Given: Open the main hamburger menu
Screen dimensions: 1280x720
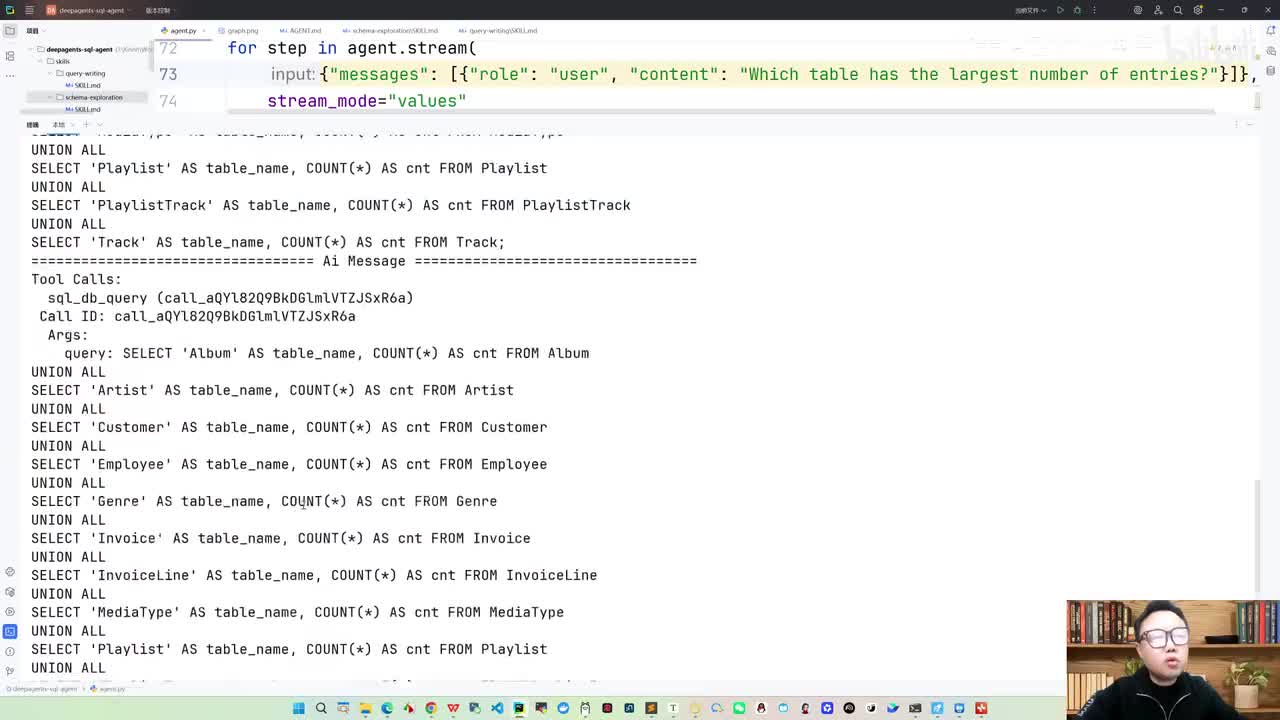Looking at the screenshot, I should pyautogui.click(x=30, y=10).
